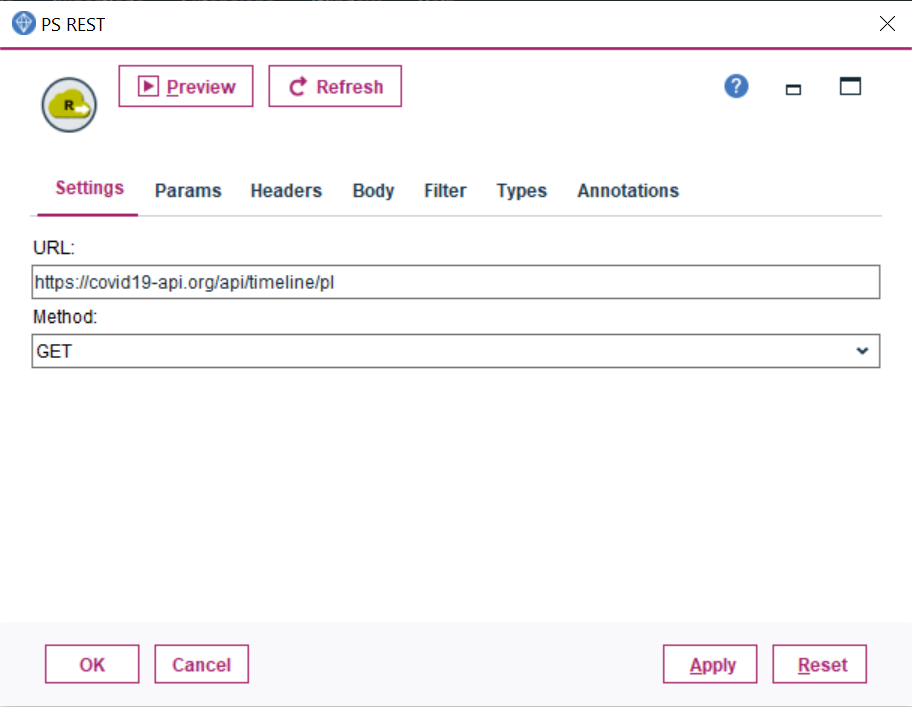Expand the Method dropdown showing GET
Image resolution: width=912 pixels, height=707 pixels.
pos(455,352)
